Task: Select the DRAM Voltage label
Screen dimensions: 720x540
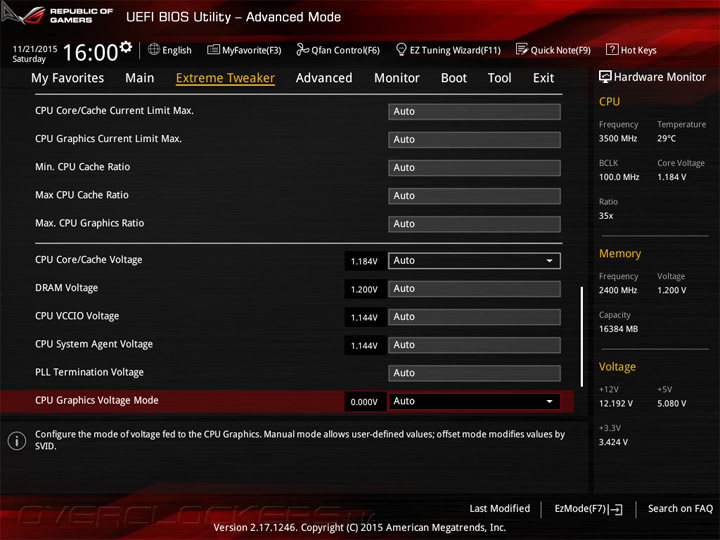Action: (x=67, y=288)
